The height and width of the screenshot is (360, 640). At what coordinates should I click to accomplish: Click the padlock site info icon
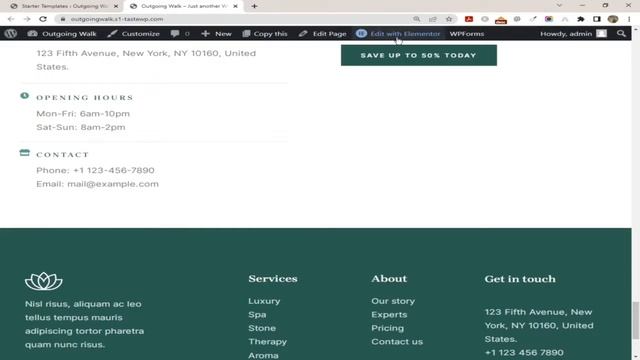click(63, 19)
